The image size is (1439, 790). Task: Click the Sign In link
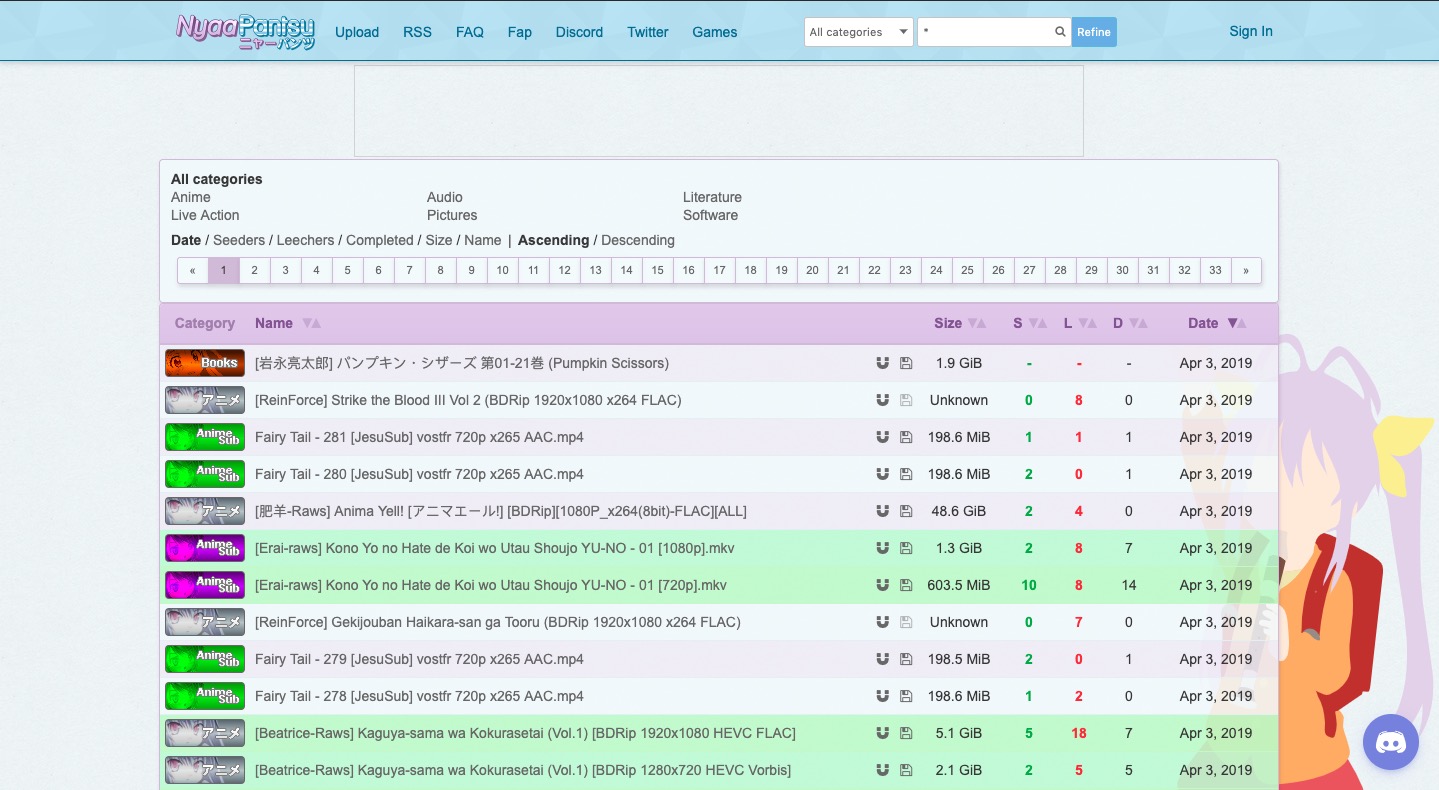(1250, 31)
